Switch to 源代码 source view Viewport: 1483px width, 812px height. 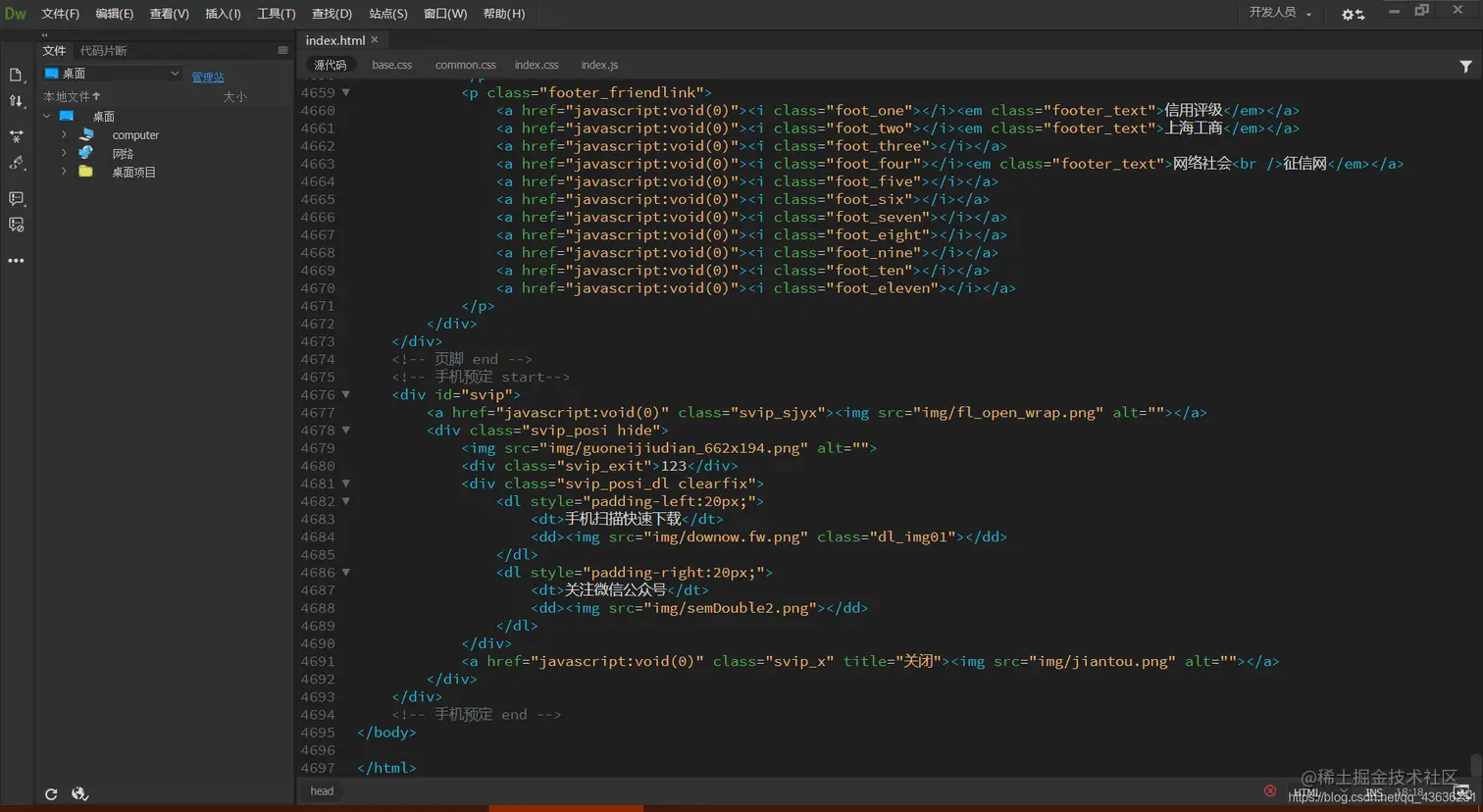331,65
